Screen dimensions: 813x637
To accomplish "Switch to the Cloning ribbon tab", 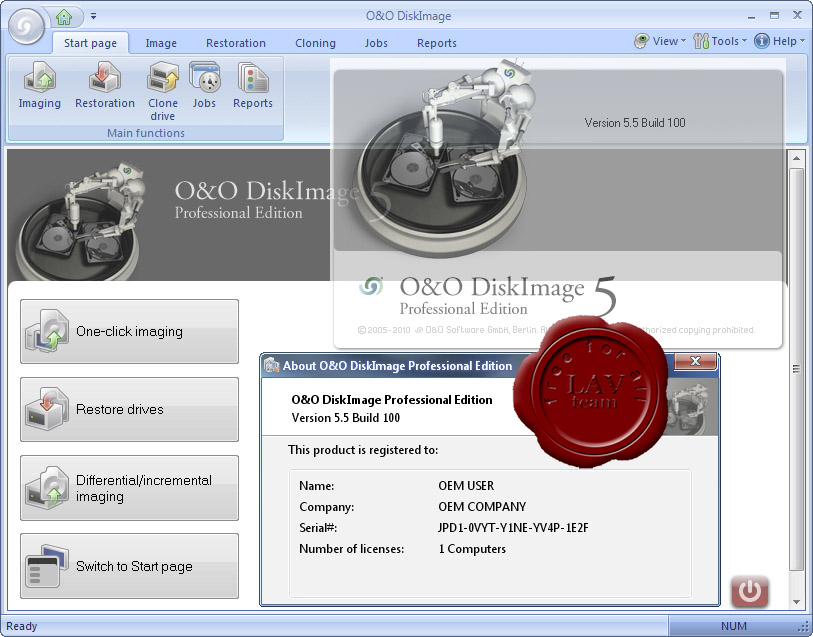I will (x=315, y=43).
